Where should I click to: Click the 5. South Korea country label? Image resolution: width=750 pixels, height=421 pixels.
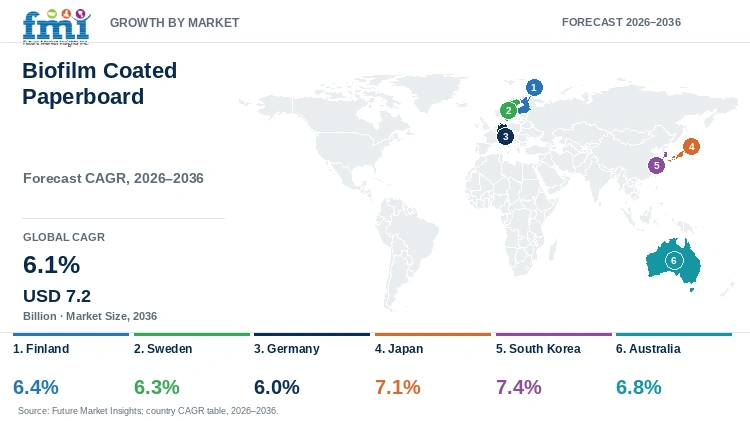point(538,349)
